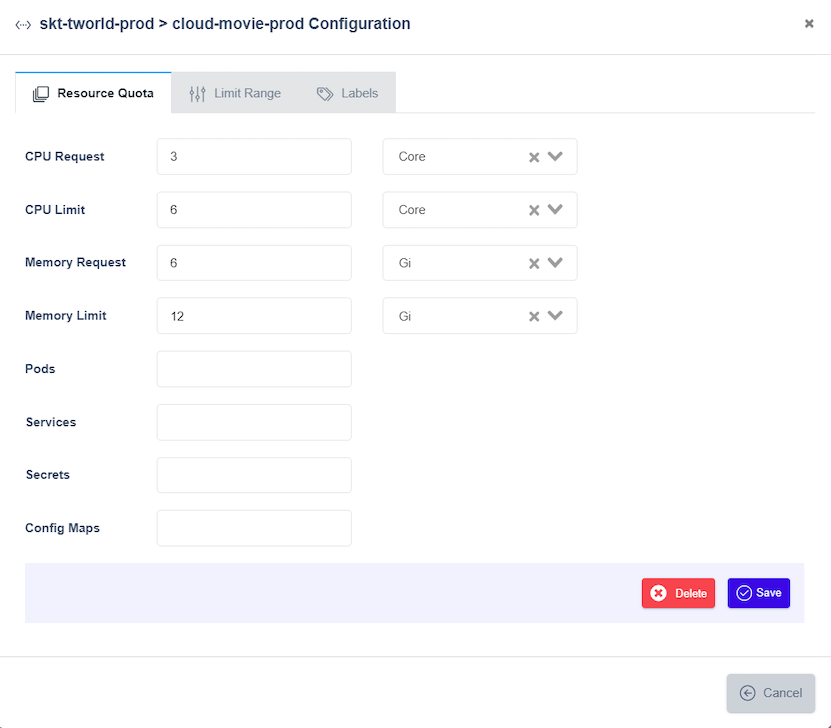Image resolution: width=831 pixels, height=728 pixels.
Task: Click the Memory Request label
Action: (x=75, y=262)
